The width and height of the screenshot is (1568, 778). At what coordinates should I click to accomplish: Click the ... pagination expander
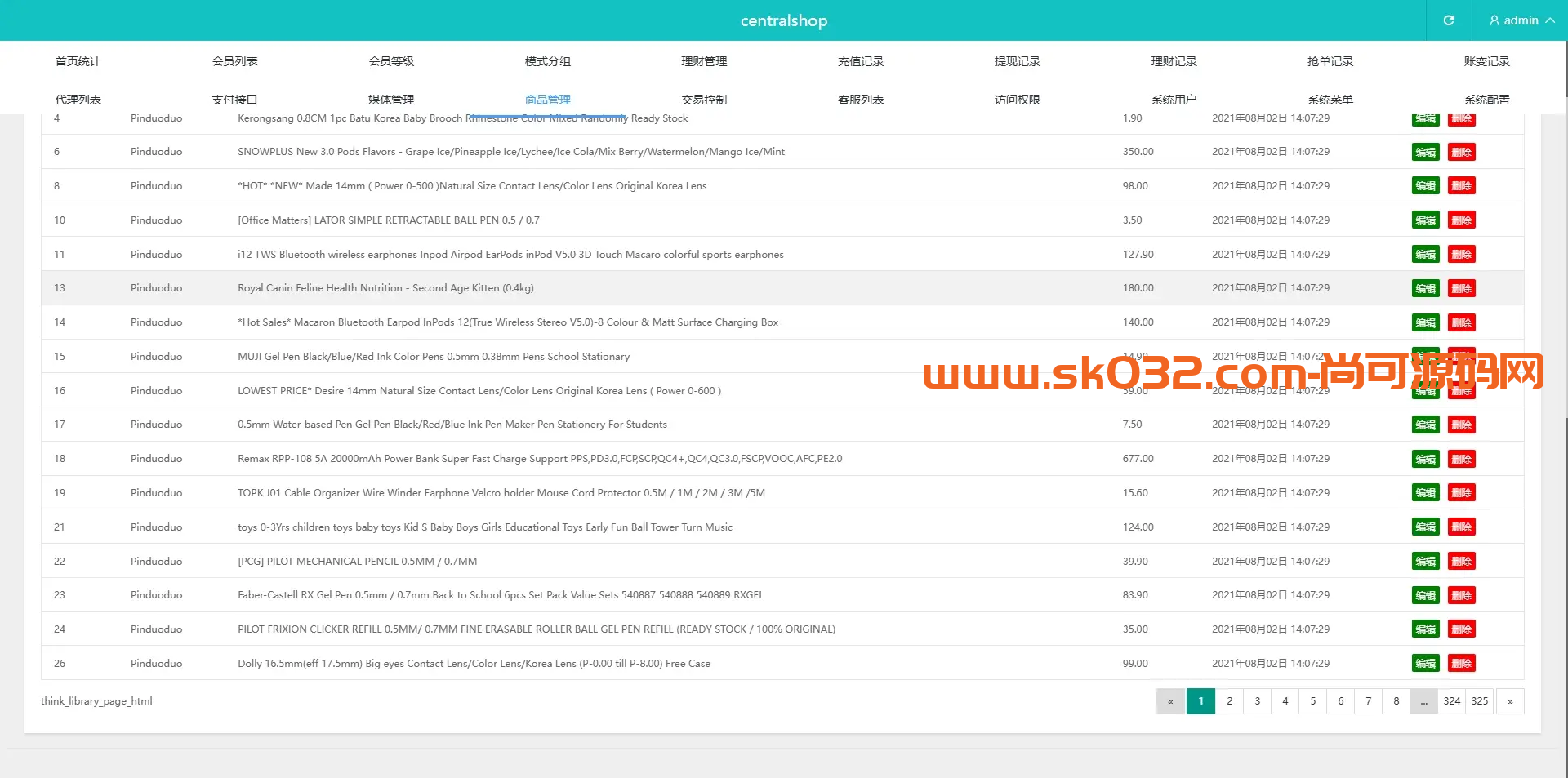1424,701
